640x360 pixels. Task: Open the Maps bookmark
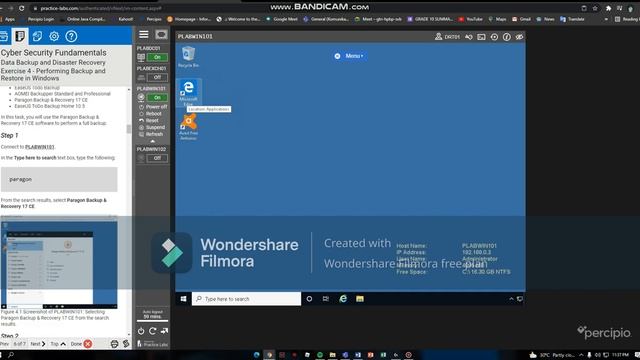pyautogui.click(x=498, y=19)
